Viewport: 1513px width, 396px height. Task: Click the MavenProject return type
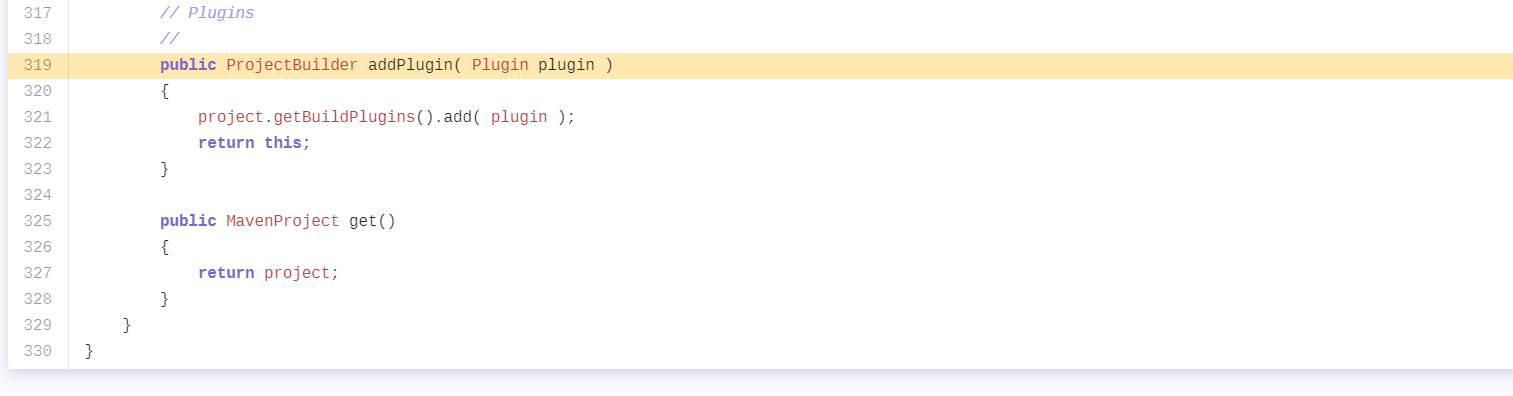coord(283,221)
